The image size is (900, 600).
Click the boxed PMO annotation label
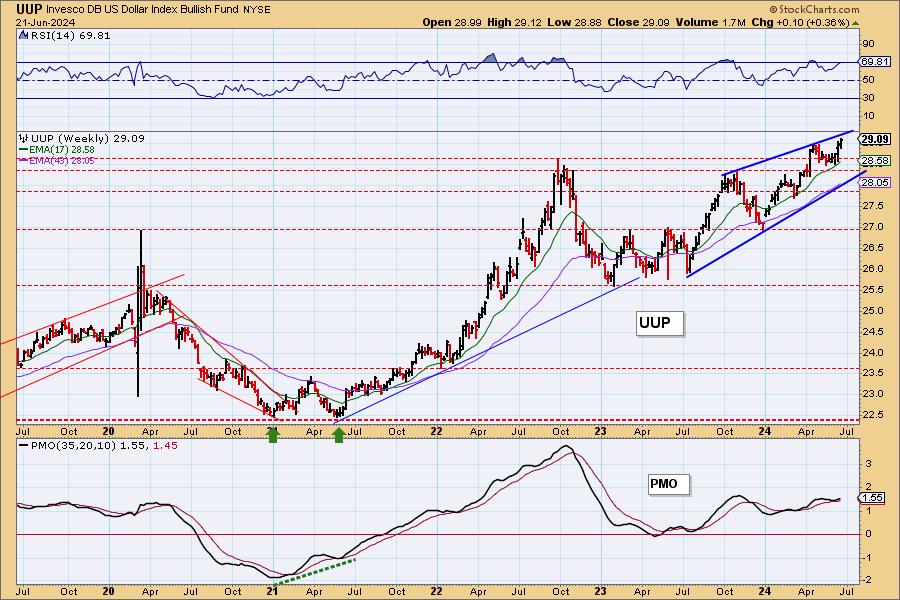pos(668,484)
